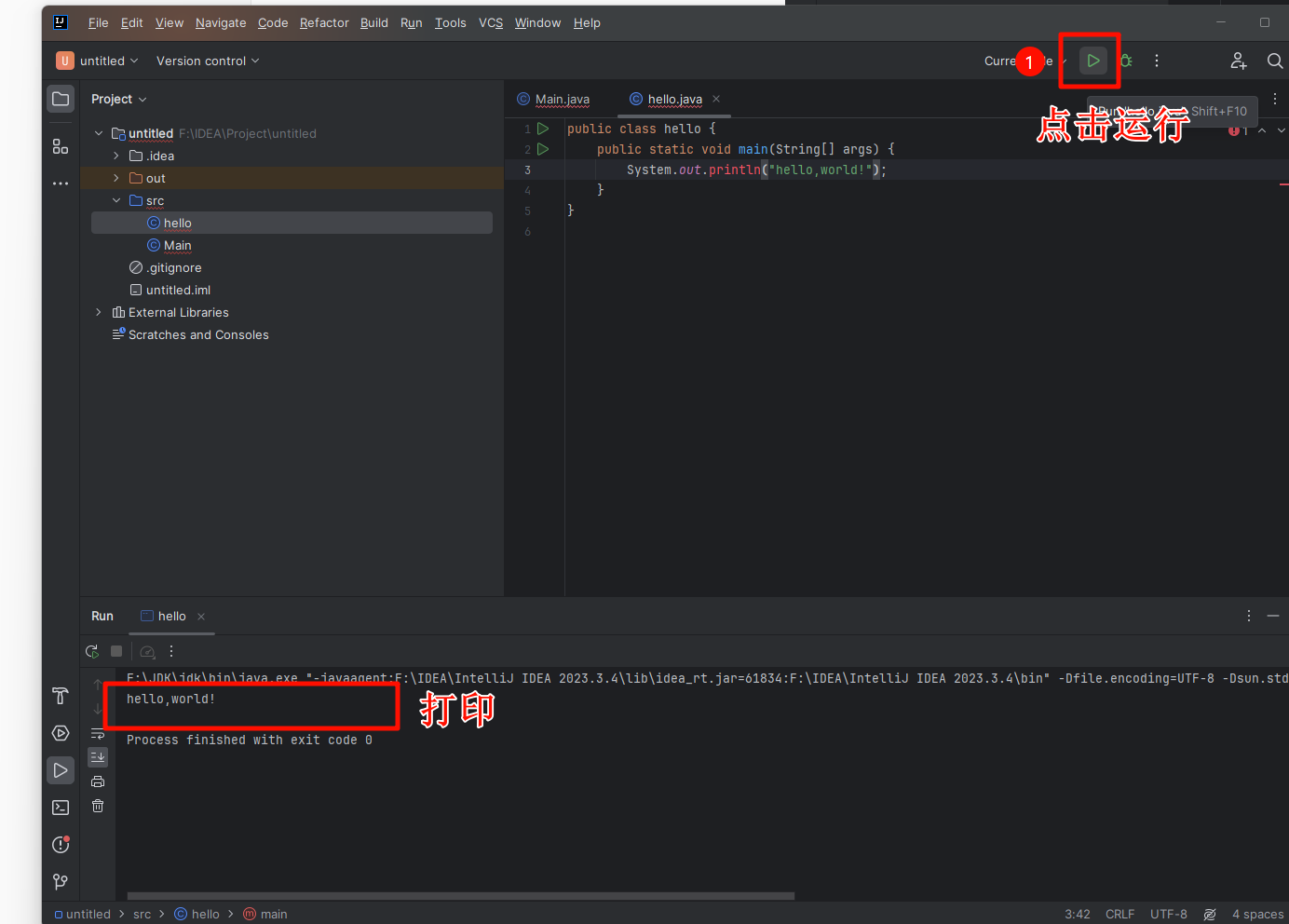Open Search Everywhere magnifier
The height and width of the screenshot is (924, 1289).
1275,61
